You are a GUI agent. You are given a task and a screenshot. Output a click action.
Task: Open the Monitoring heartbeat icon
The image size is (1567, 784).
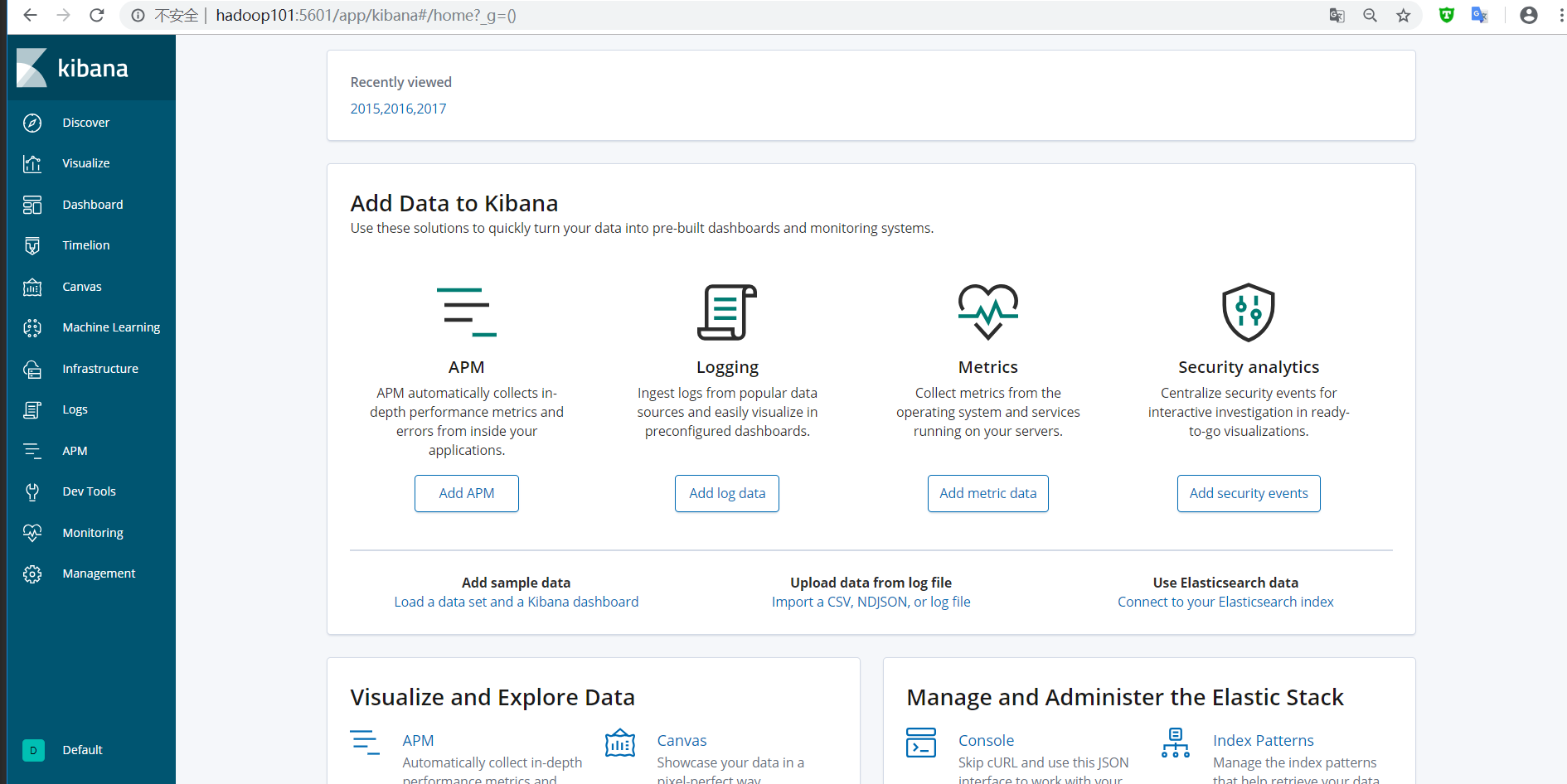click(32, 533)
